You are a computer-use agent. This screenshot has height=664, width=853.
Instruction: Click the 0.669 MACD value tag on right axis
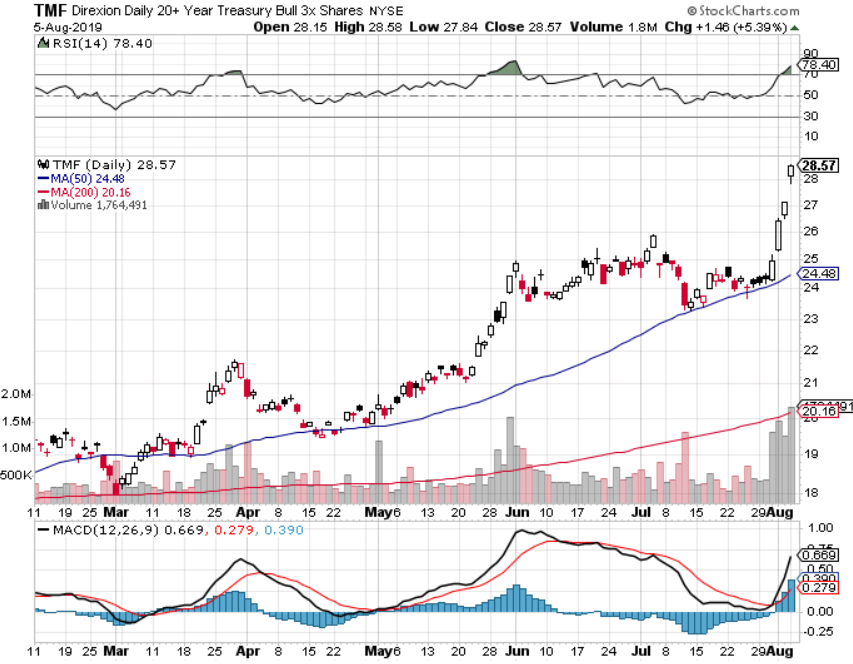point(819,555)
